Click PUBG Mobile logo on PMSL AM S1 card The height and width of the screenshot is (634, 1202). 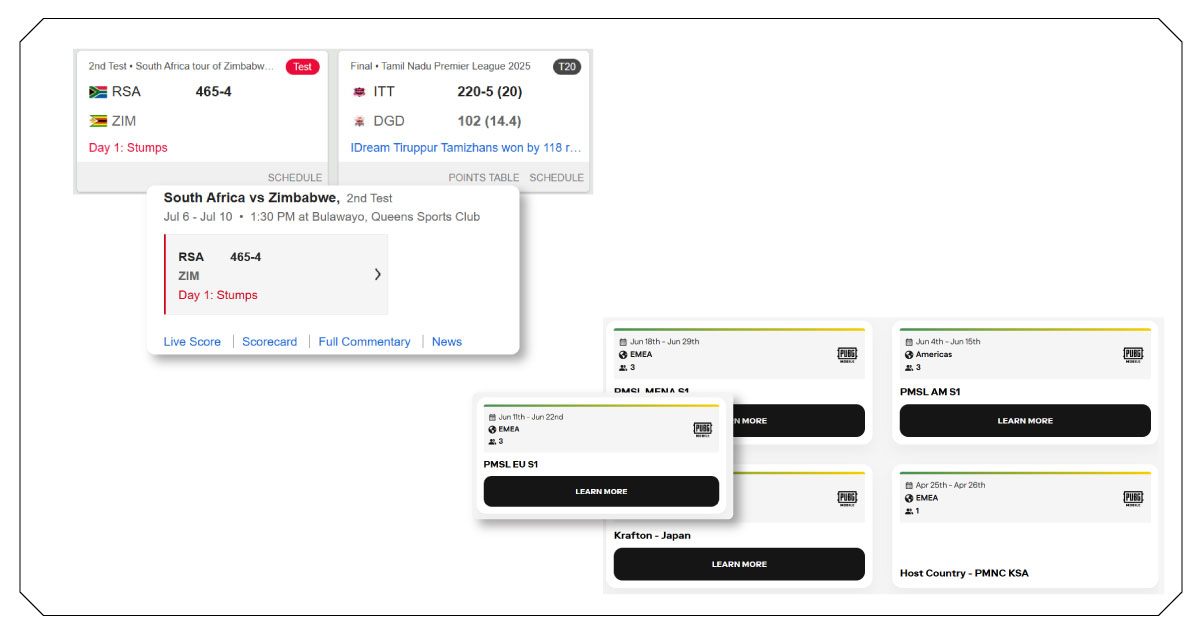coord(1133,355)
